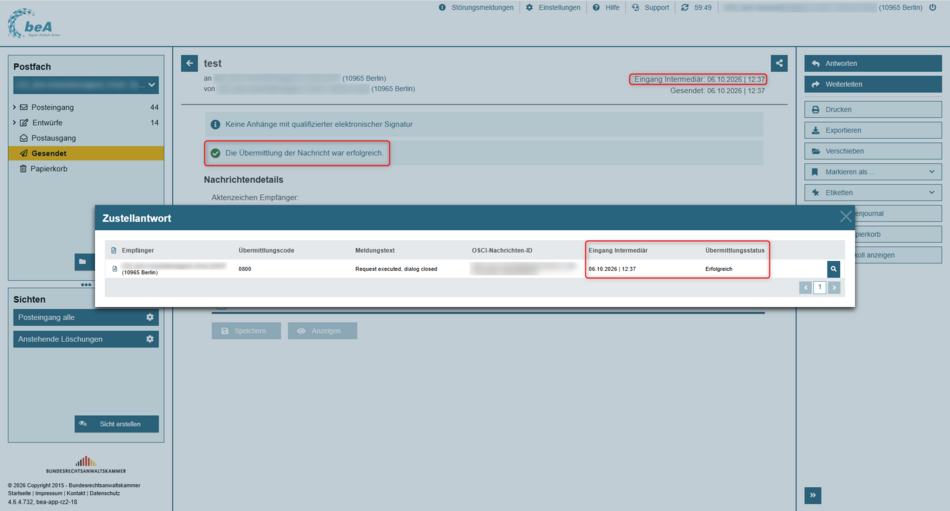Expand the Posteingang folder
This screenshot has width=950, height=511.
(15, 107)
